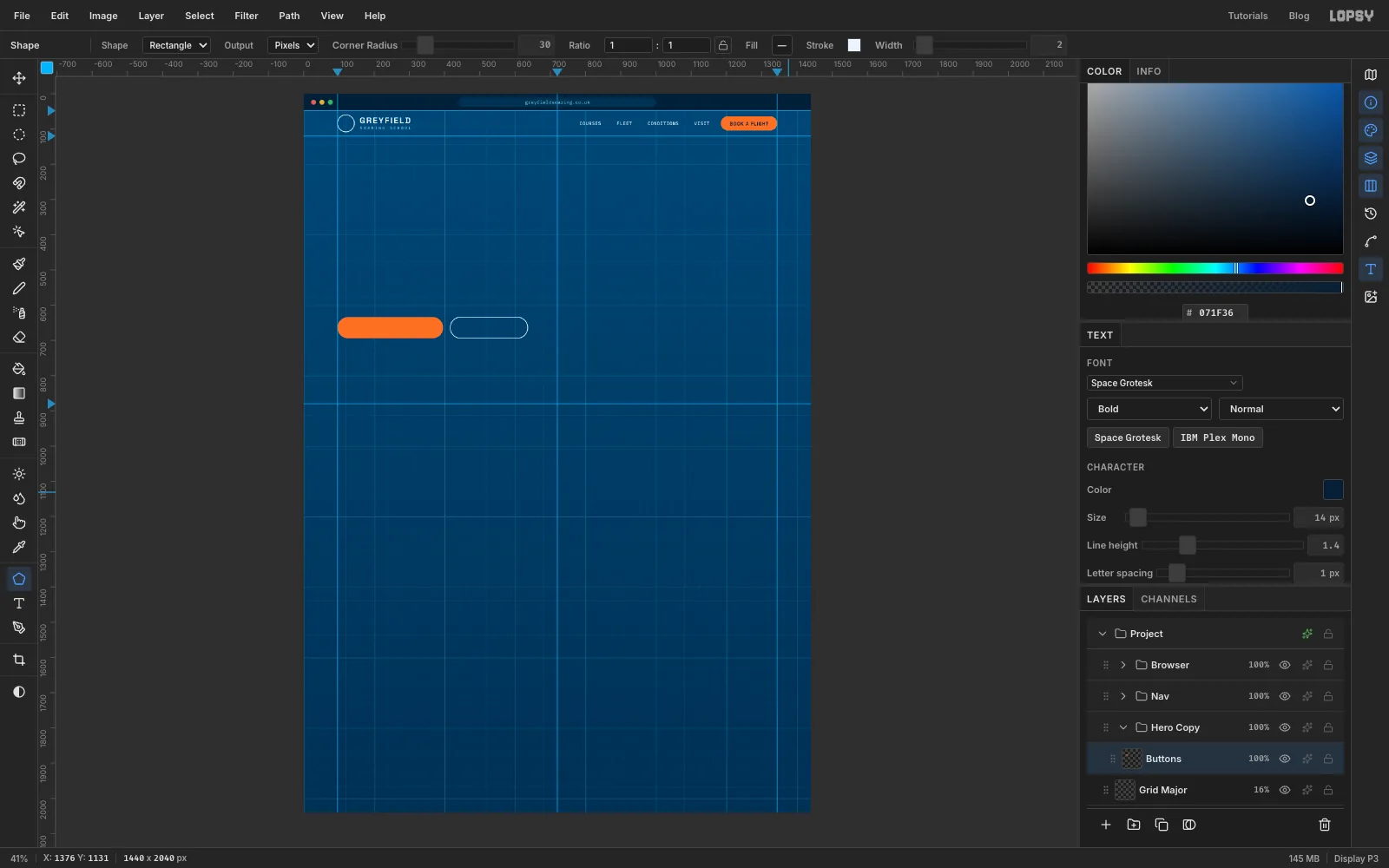1389x868 pixels.
Task: Activate the Crop tool
Action: pyautogui.click(x=19, y=660)
